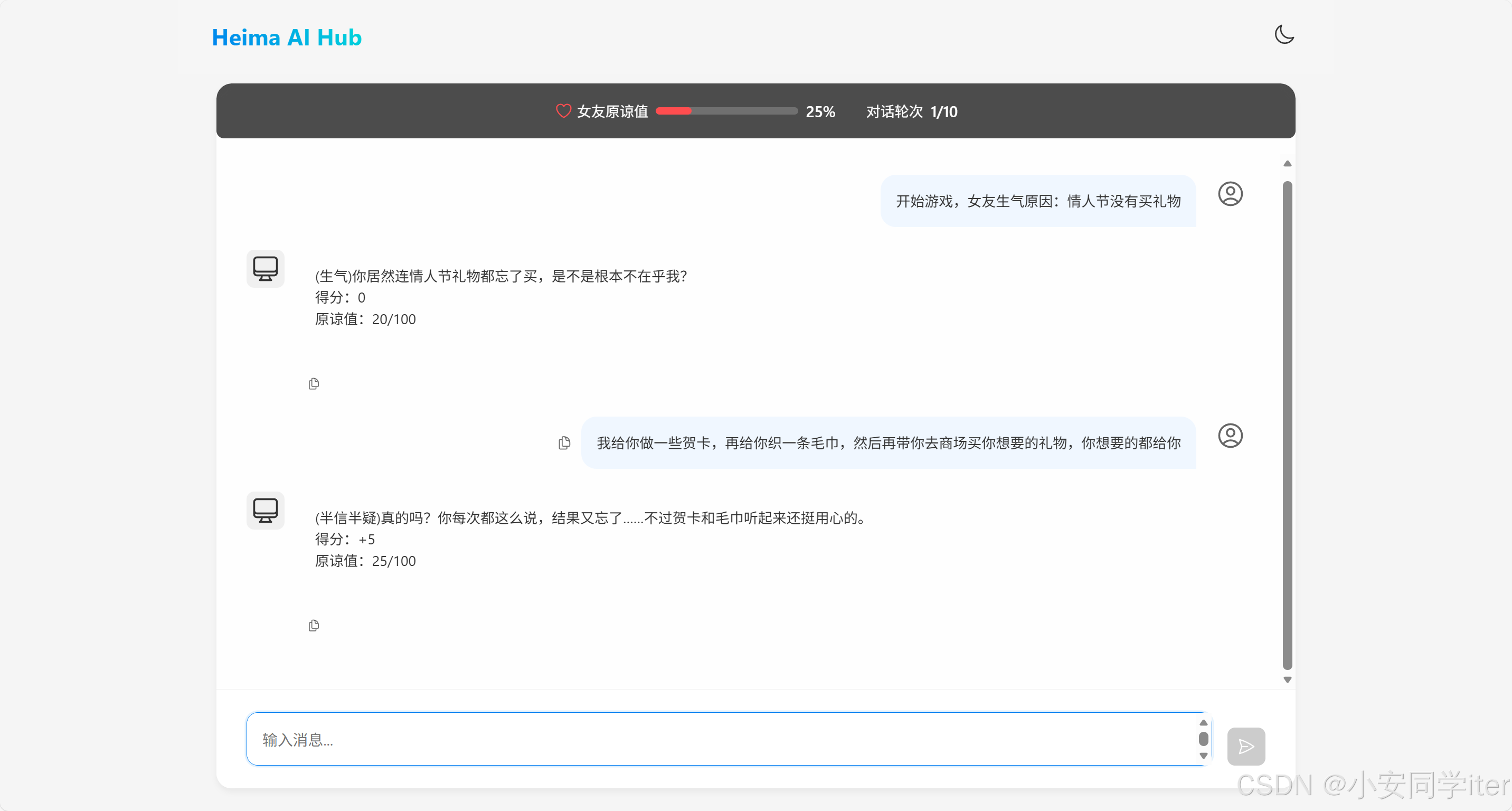
Task: Click the paper plane send icon
Action: pos(1246,747)
